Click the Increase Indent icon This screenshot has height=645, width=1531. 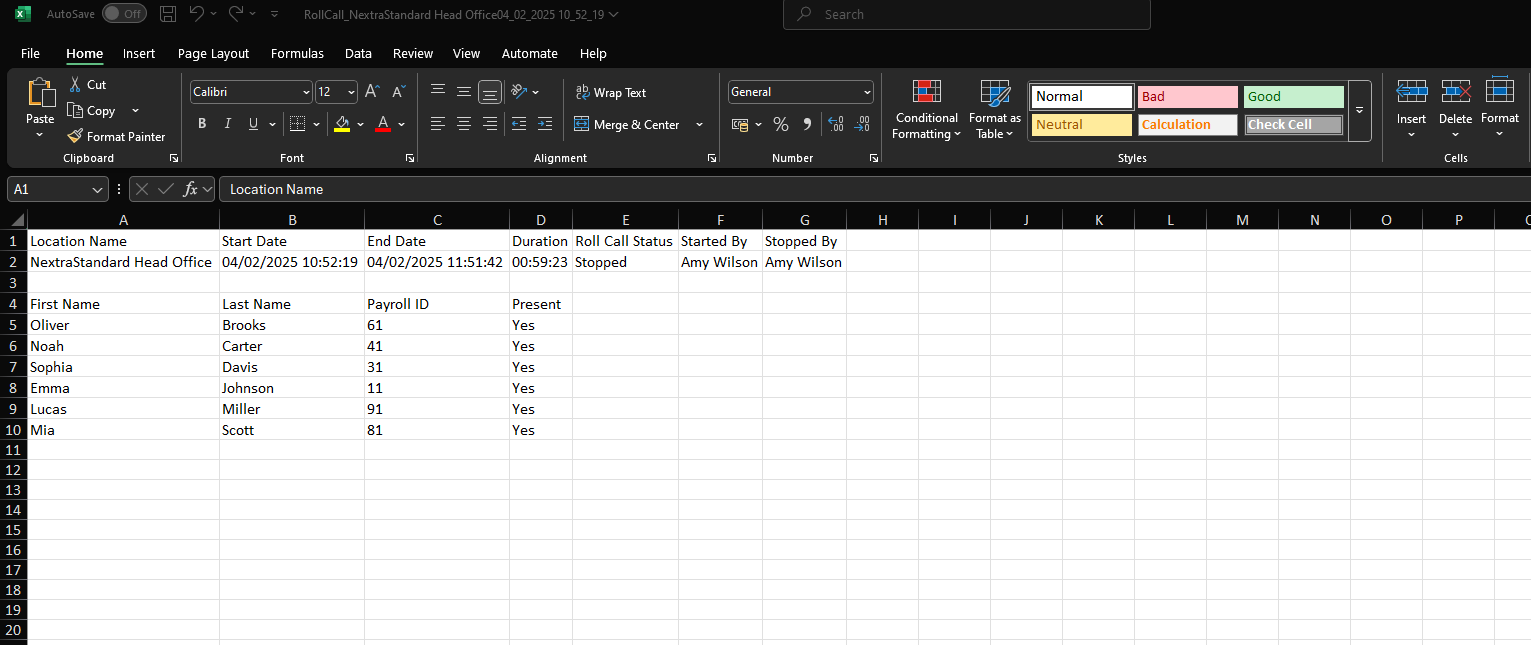[544, 125]
